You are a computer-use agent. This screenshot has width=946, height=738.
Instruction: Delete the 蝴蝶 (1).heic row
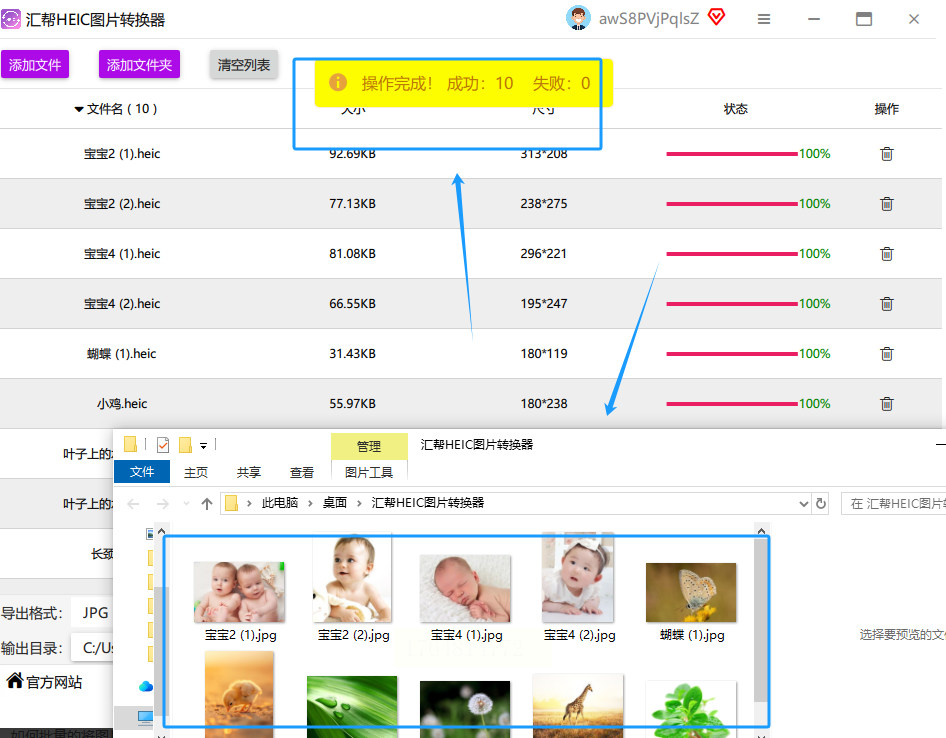(x=886, y=354)
